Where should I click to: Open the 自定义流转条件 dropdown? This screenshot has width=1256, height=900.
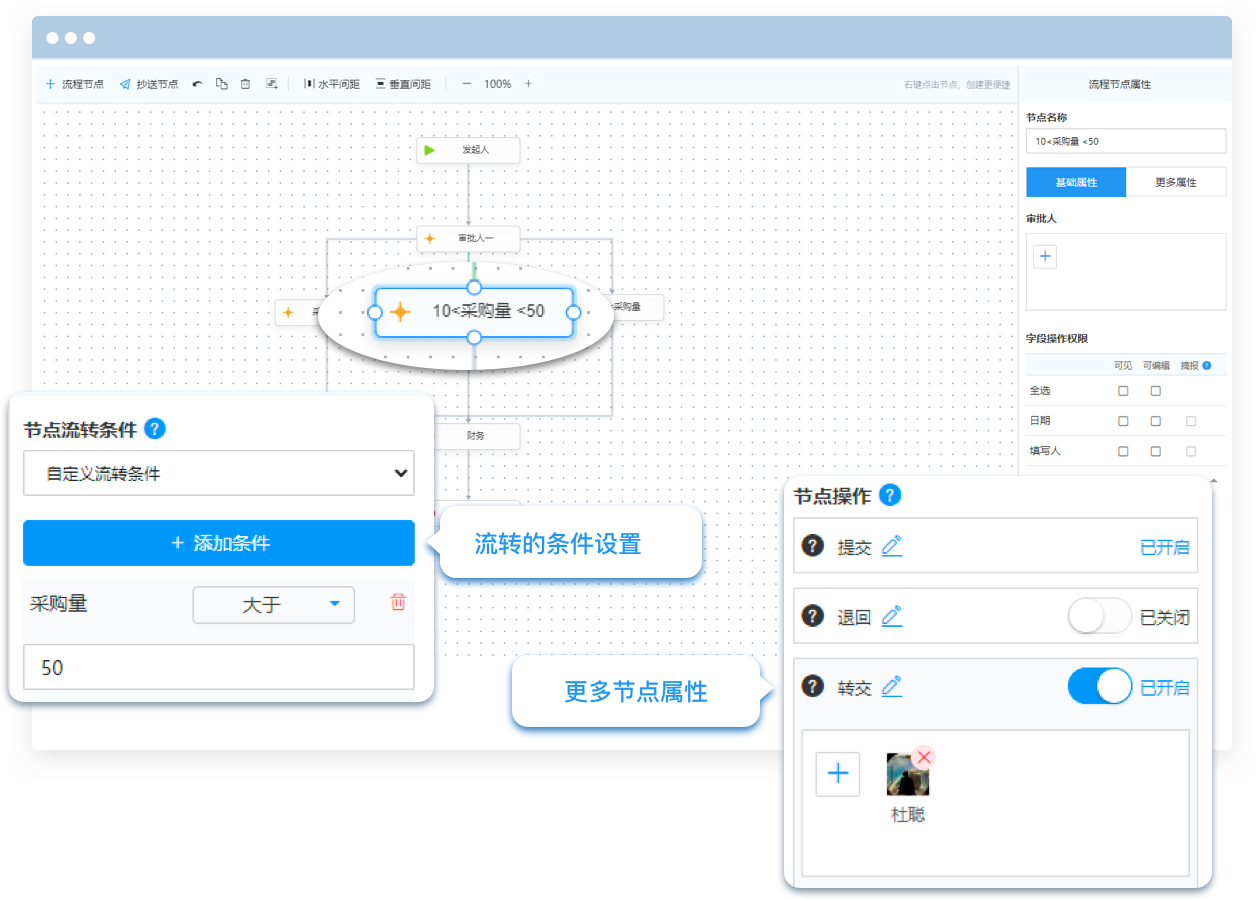point(219,473)
